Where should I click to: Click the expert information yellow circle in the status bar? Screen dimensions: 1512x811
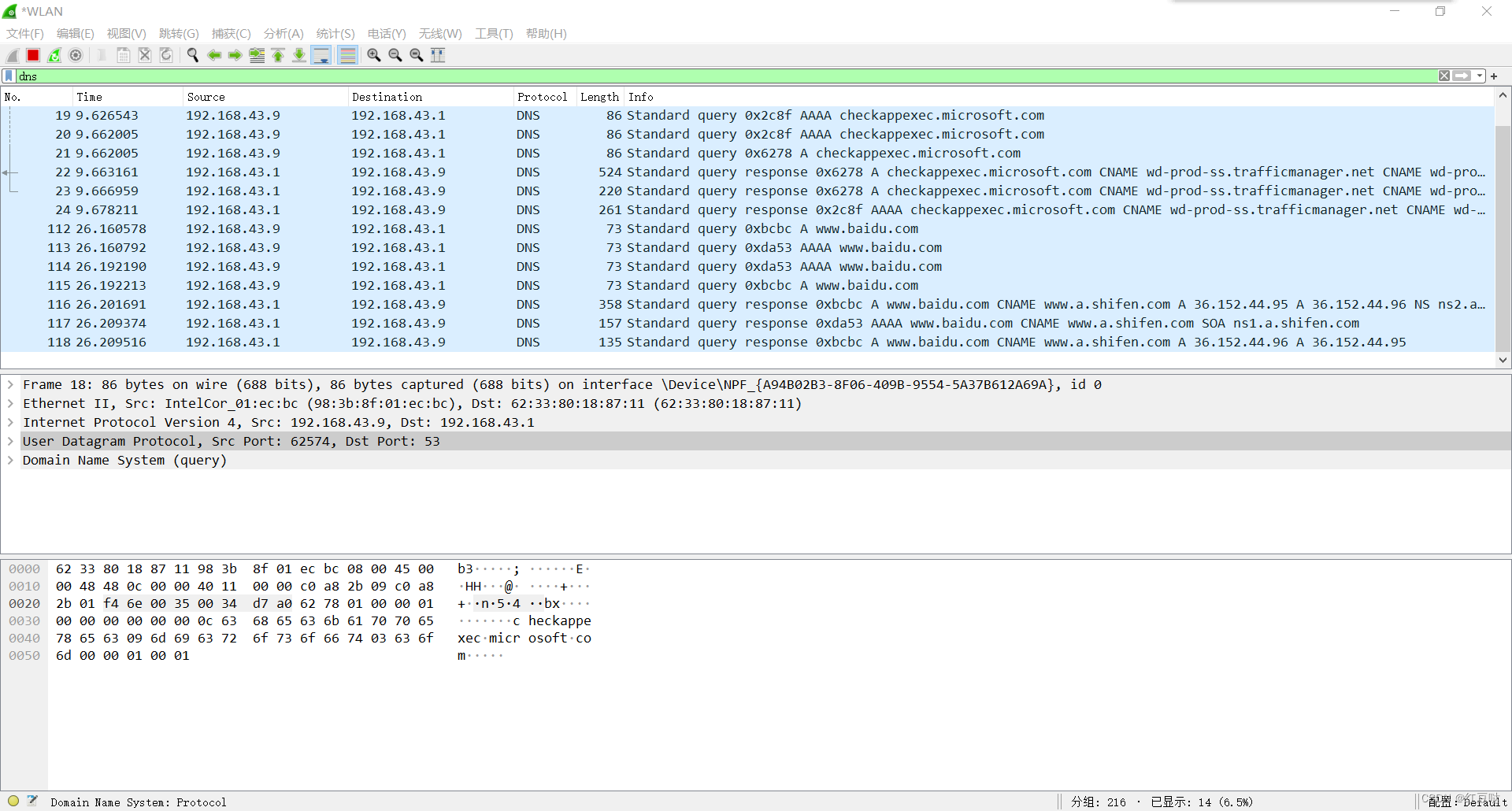click(x=13, y=802)
